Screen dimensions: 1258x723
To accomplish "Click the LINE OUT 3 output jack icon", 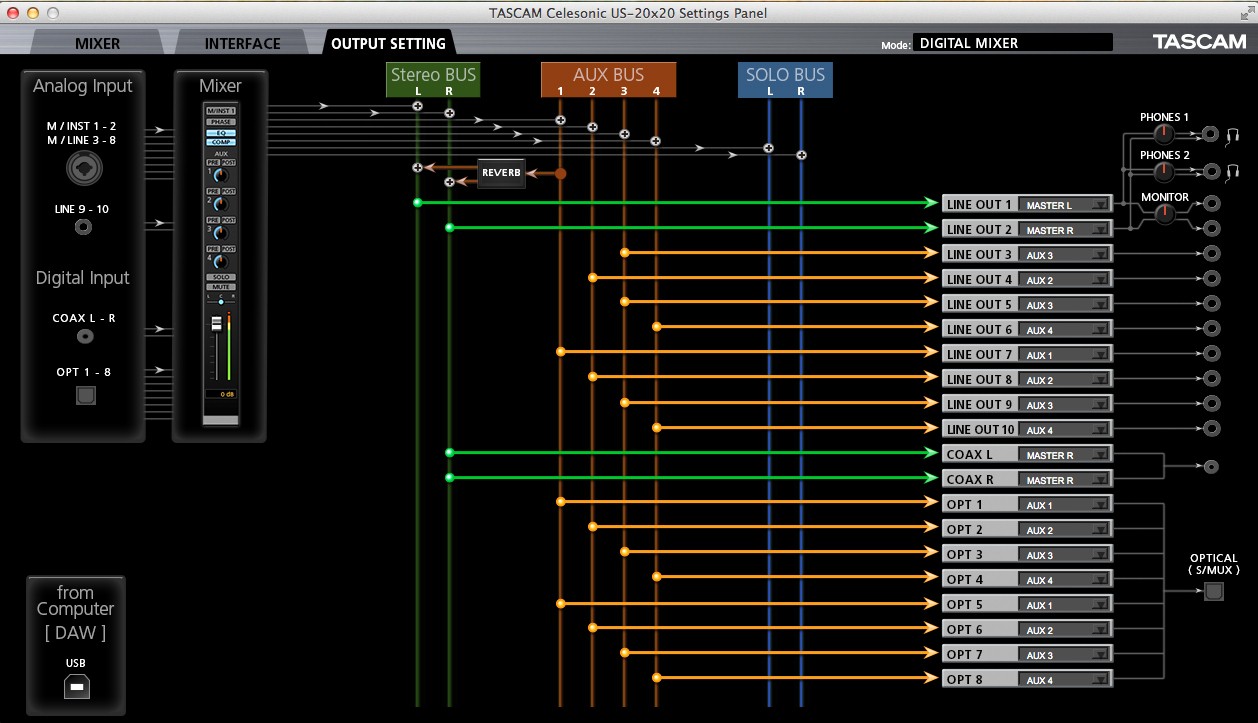I will 1212,254.
